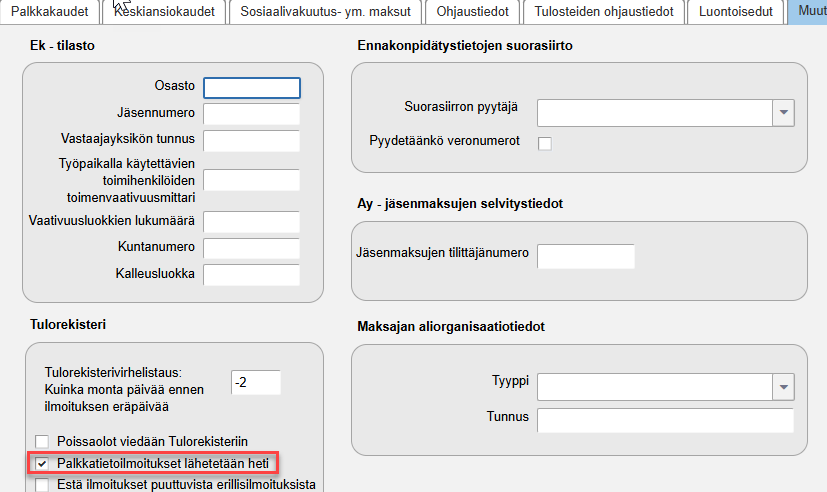
Task: Focus the Kuntanumero input field
Action: 252,248
